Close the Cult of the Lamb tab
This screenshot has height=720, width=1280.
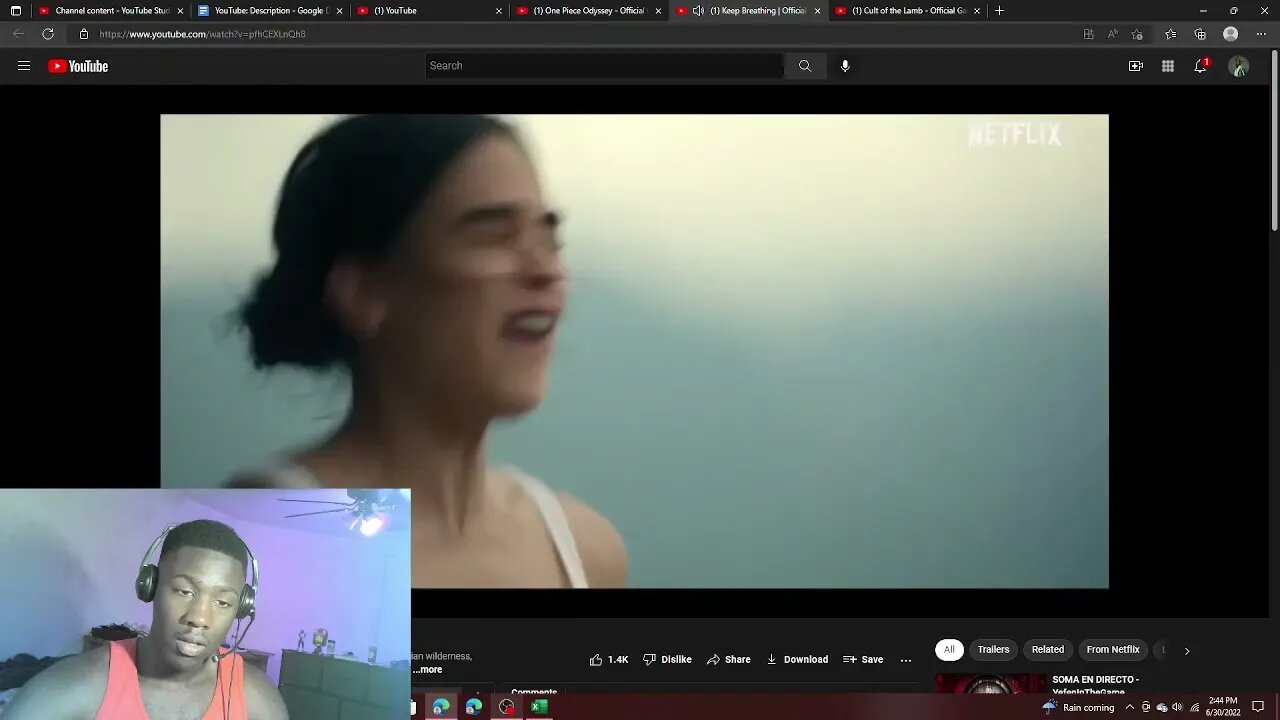(x=977, y=11)
